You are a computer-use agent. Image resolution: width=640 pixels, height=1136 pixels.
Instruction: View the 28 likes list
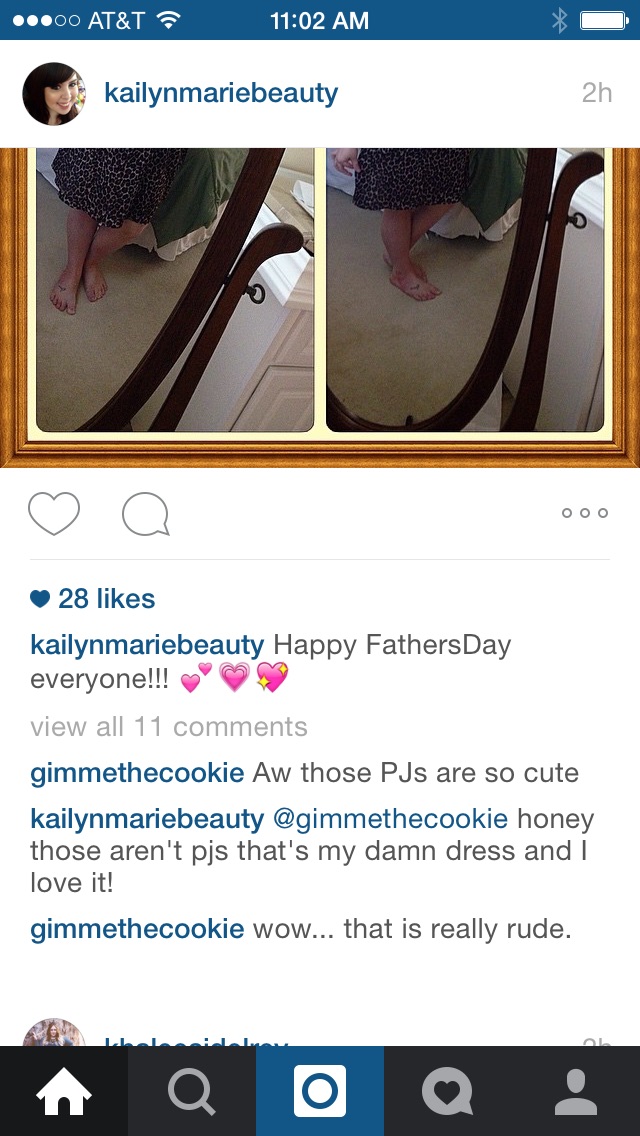click(x=107, y=599)
